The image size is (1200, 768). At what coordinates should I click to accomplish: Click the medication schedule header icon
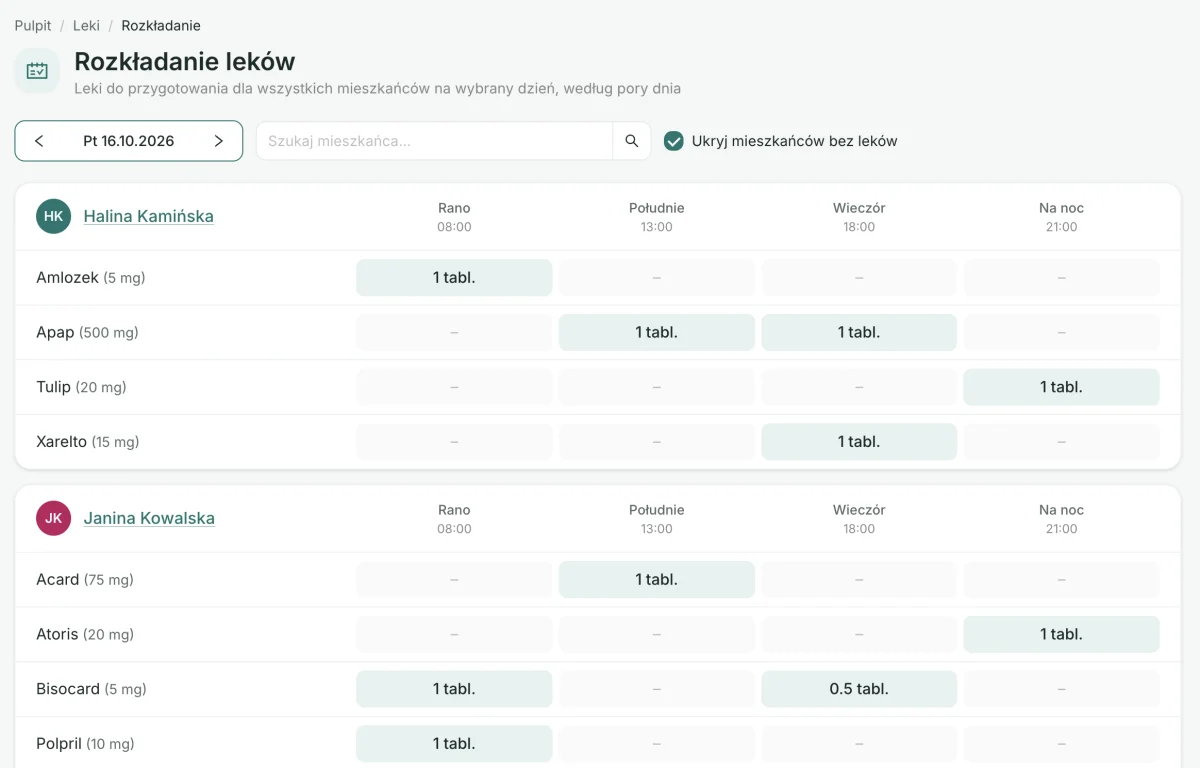(37, 71)
